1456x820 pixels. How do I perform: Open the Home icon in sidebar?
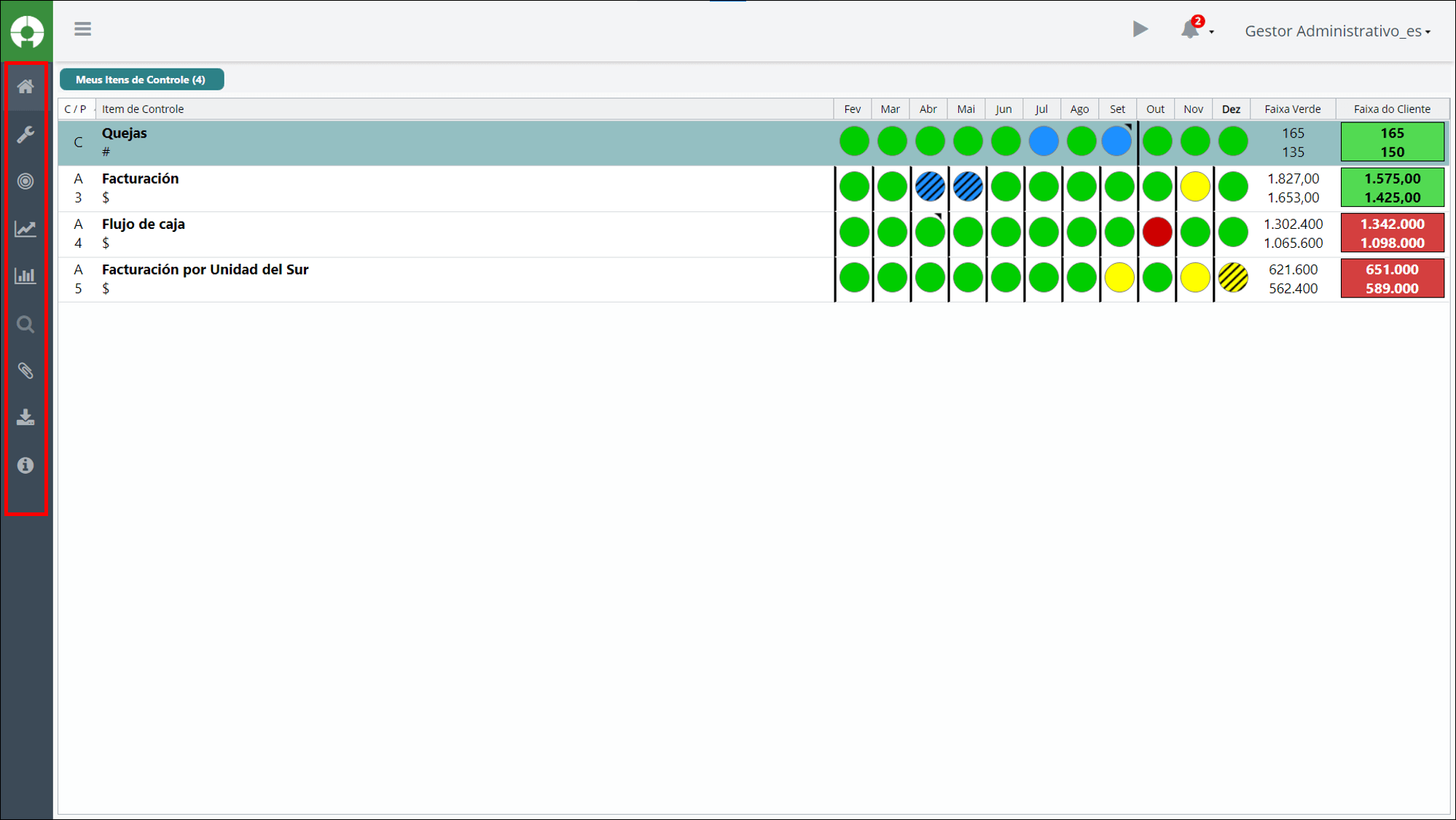(x=26, y=87)
